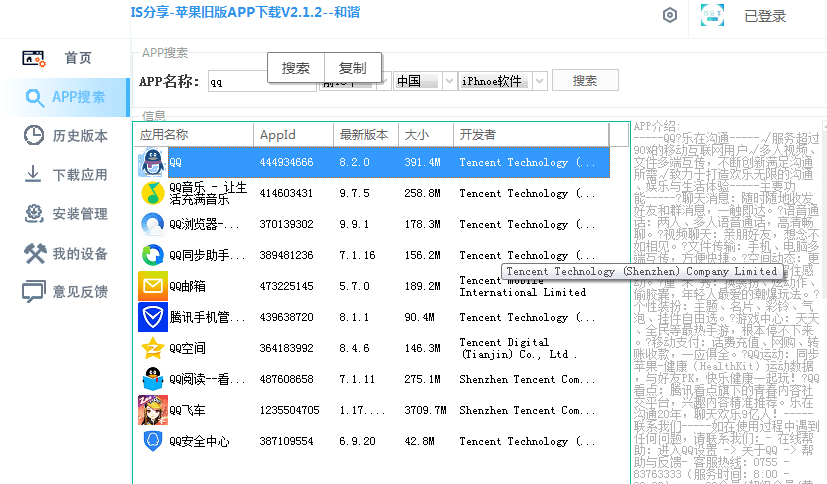Select the QQ安全中心 row name

[199, 441]
